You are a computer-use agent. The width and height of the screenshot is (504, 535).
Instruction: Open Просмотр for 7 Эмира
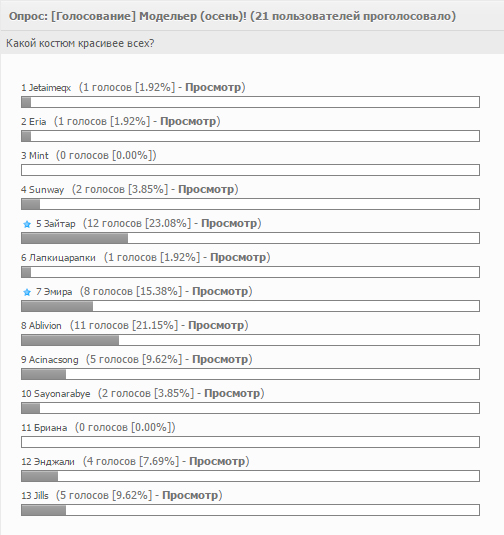(220, 291)
